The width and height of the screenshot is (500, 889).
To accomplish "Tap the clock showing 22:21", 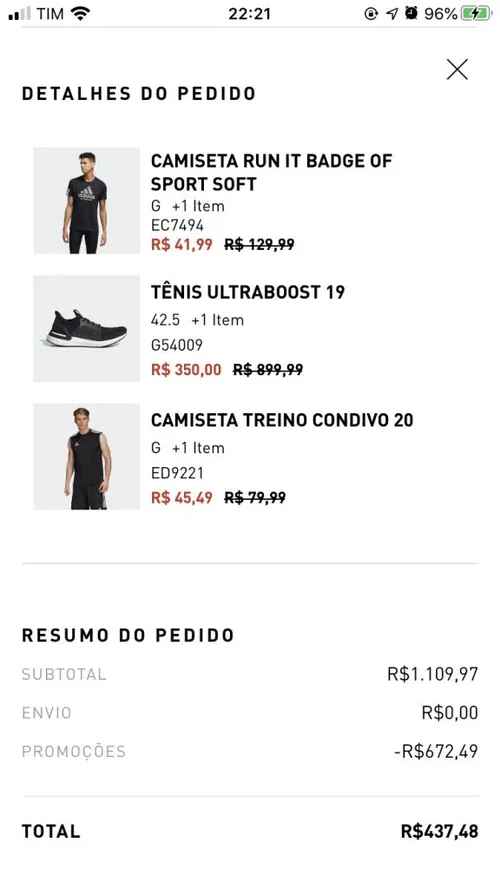I will (x=249, y=14).
